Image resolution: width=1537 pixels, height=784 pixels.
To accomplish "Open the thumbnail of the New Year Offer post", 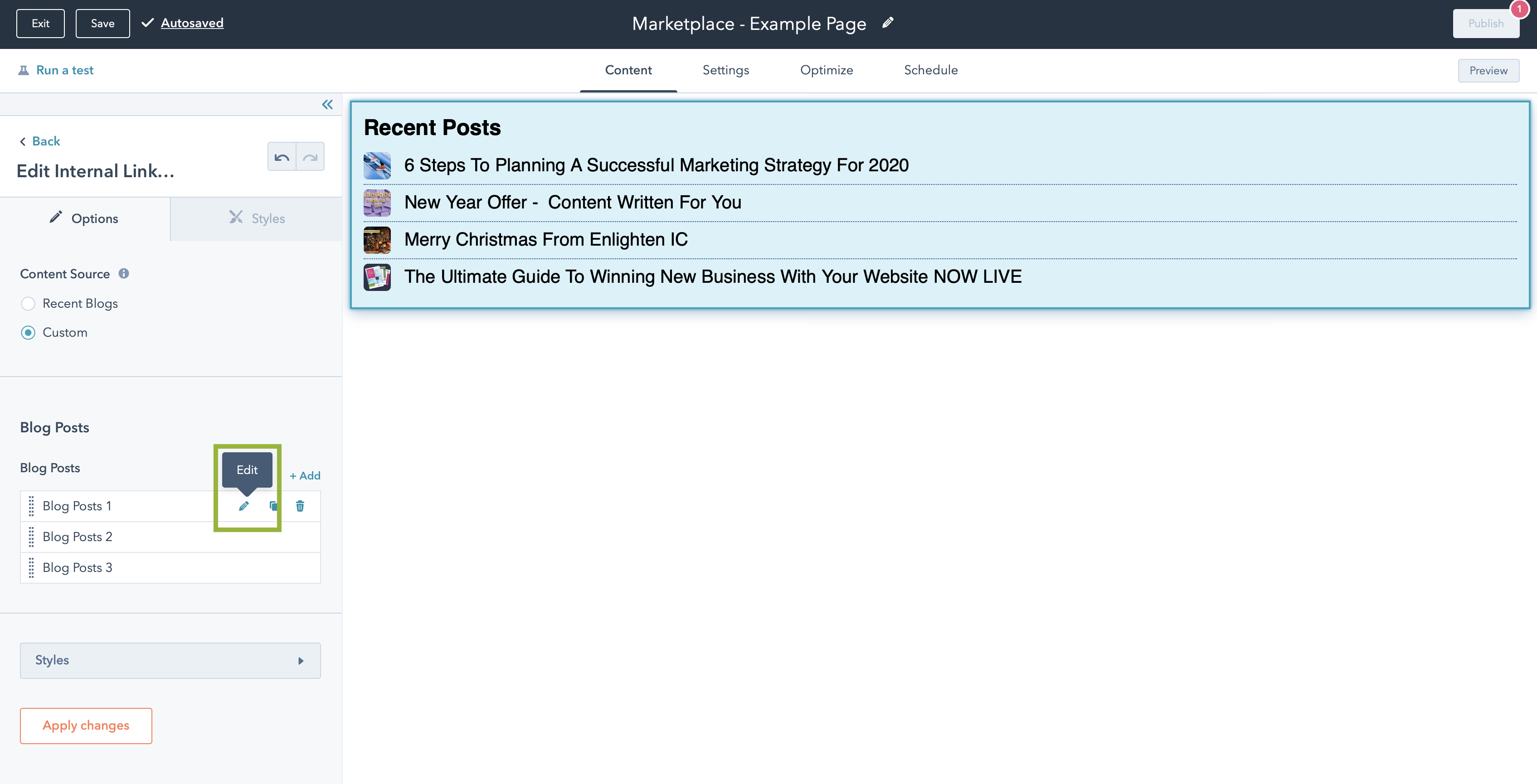I will tap(377, 203).
